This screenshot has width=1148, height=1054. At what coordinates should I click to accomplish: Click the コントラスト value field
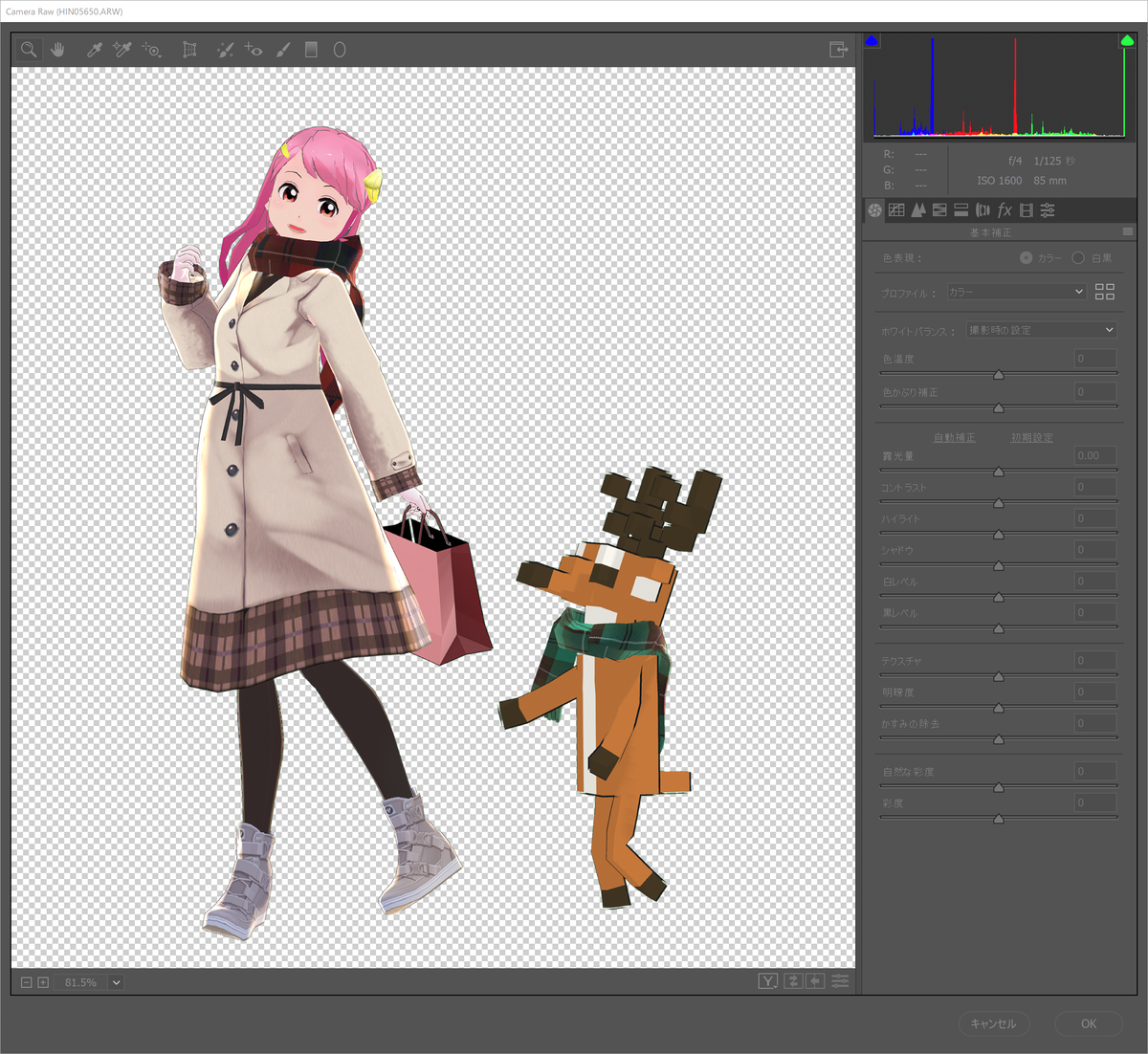pyautogui.click(x=1095, y=487)
